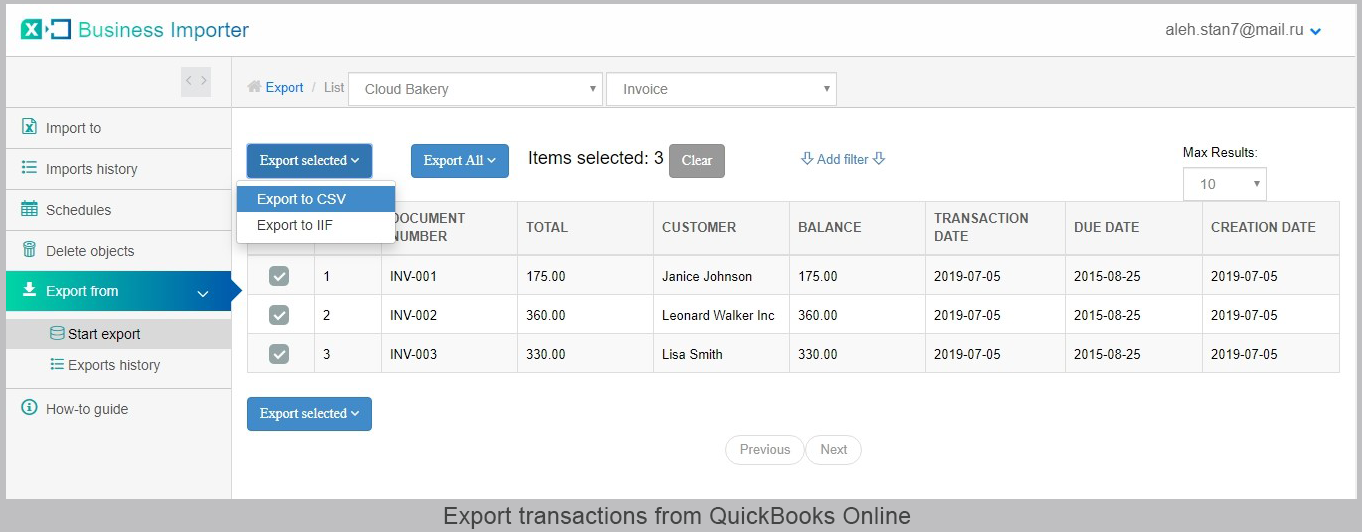Click the Add filter link
1362x532 pixels.
pyautogui.click(x=843, y=159)
